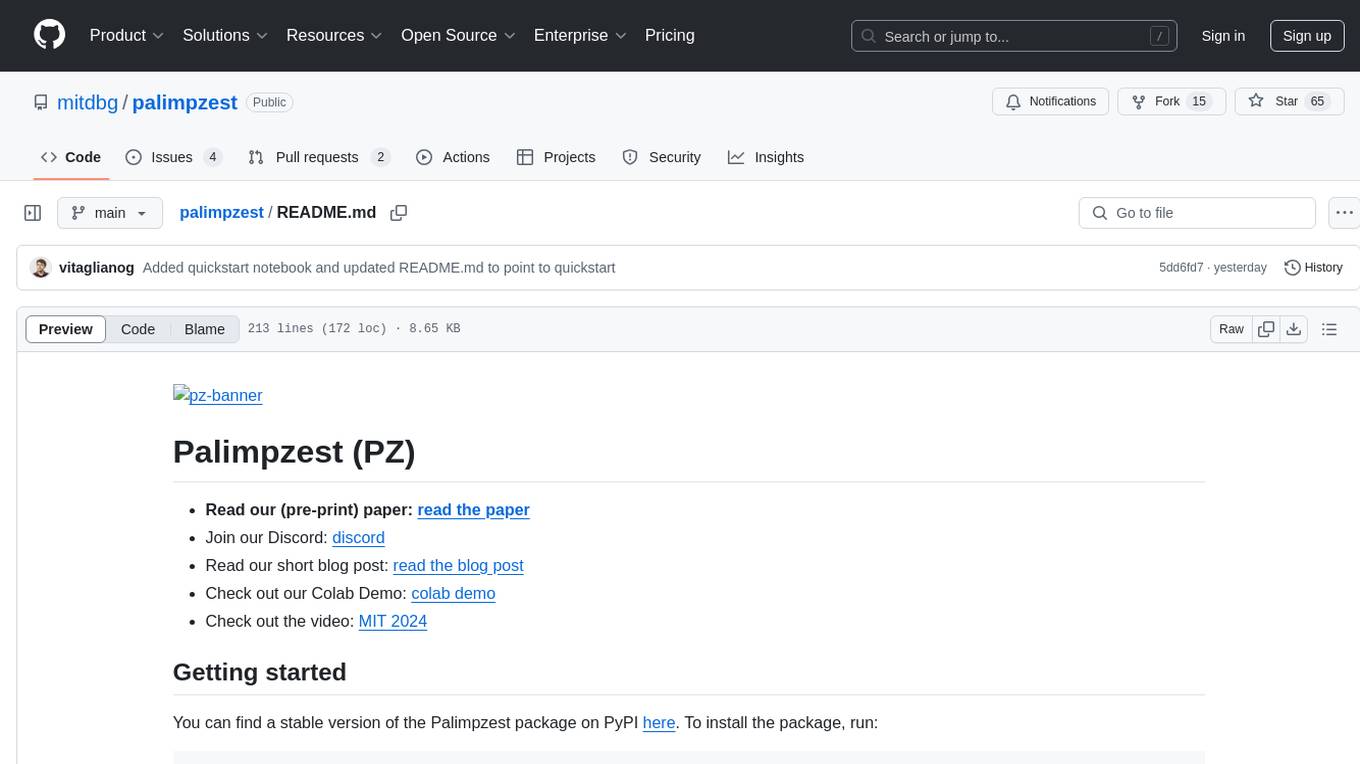The width and height of the screenshot is (1360, 764).
Task: Click the 213 lines file info text
Action: pyautogui.click(x=354, y=329)
